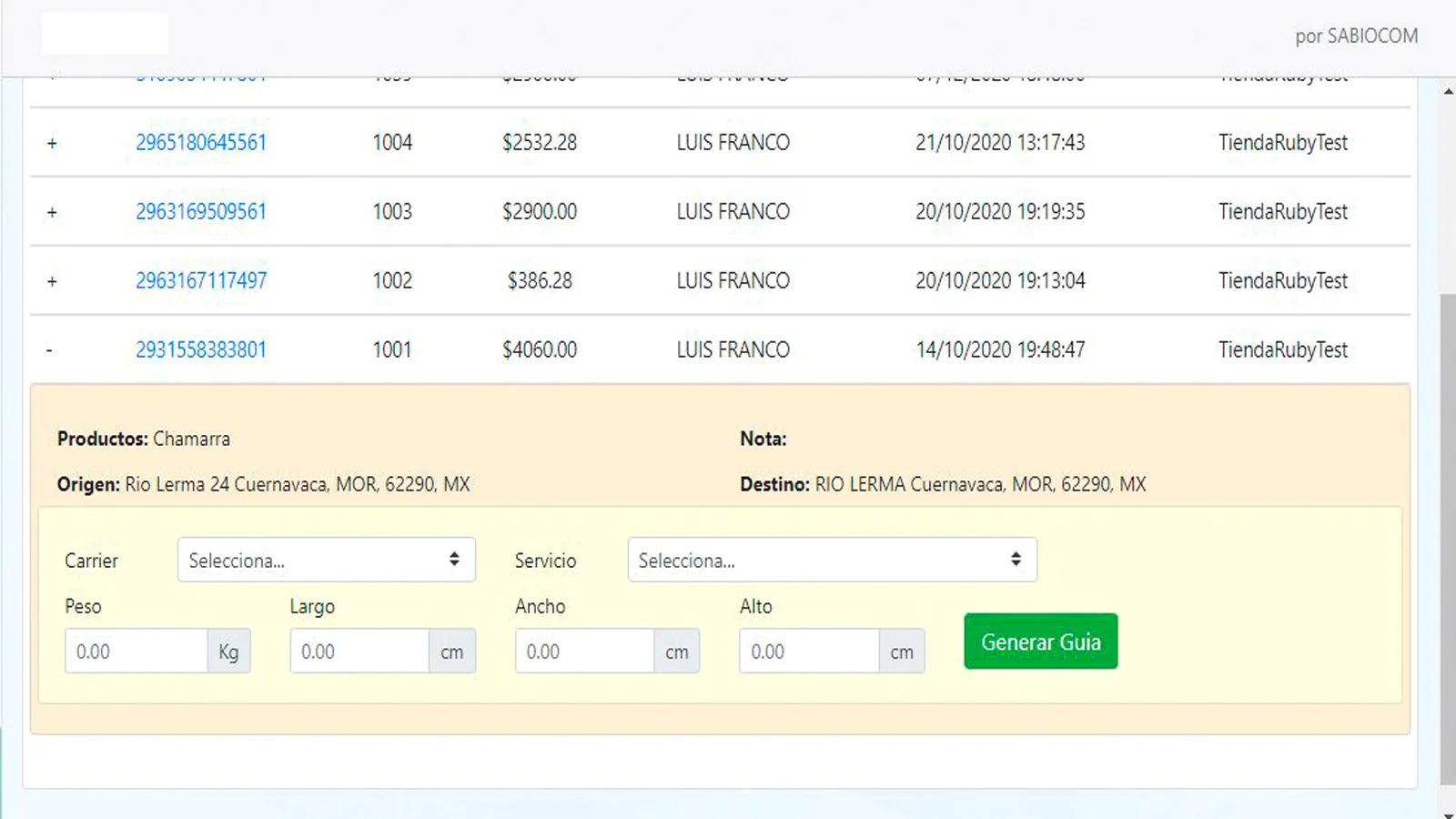1456x819 pixels.
Task: Select LUIS FRANCO in row 1004
Action: click(x=733, y=143)
